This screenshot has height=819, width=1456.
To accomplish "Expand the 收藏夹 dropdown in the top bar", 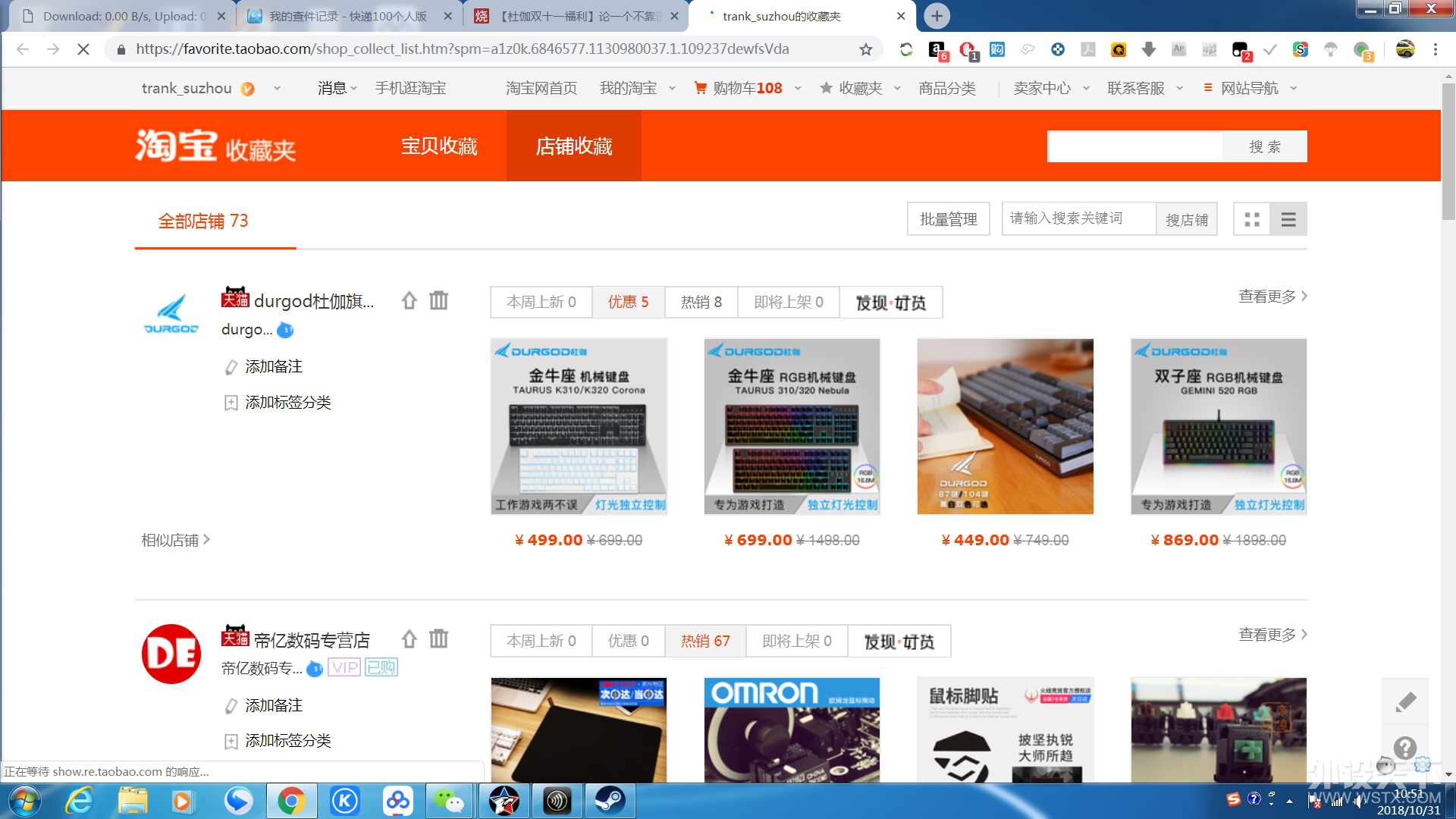I will pyautogui.click(x=898, y=89).
